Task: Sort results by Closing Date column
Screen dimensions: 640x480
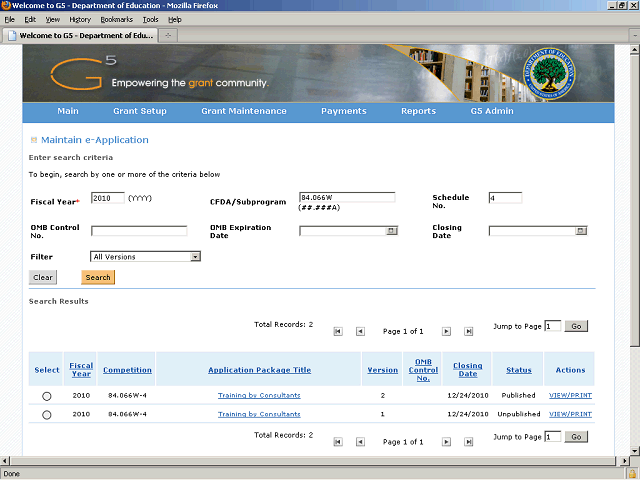Action: [x=468, y=370]
